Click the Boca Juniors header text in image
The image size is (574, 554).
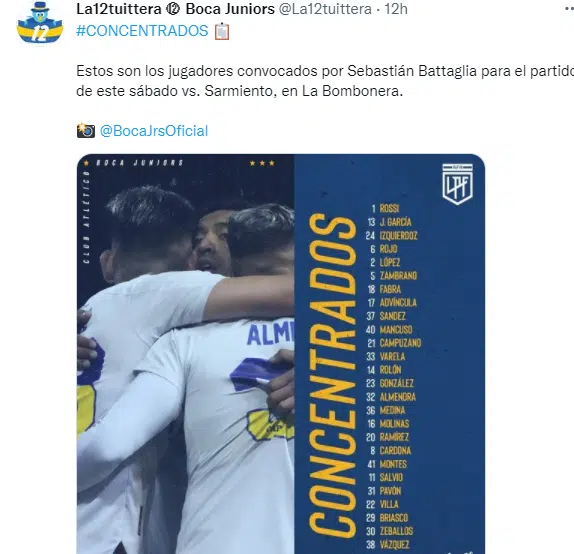point(139,163)
